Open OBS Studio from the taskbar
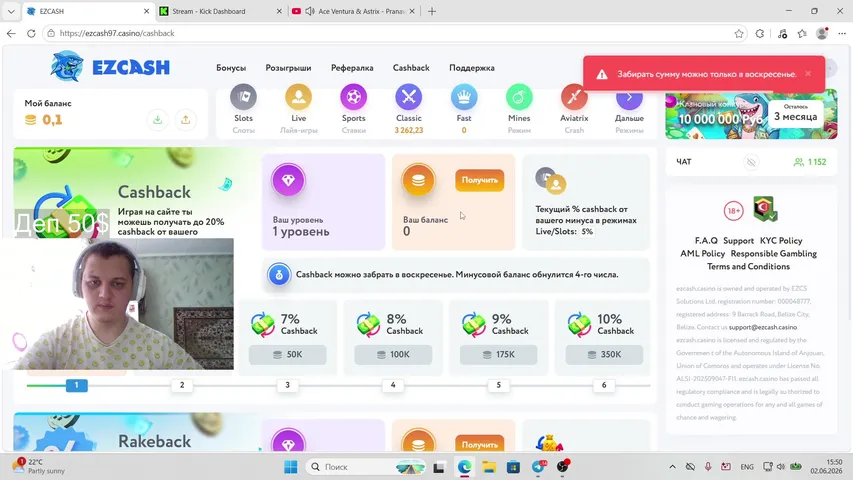This screenshot has width=853, height=480. click(563, 467)
